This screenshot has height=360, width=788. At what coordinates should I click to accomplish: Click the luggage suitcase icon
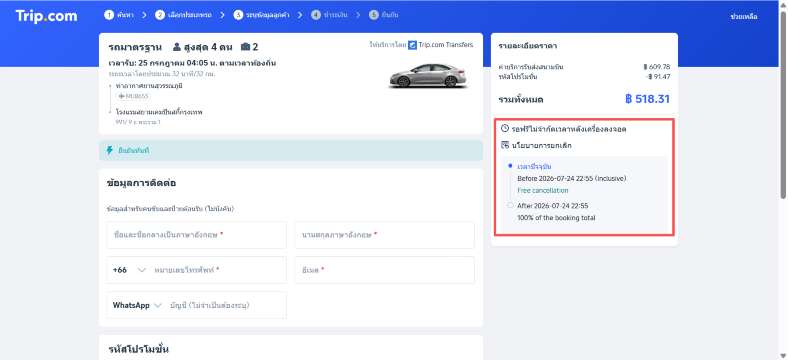pyautogui.click(x=245, y=47)
